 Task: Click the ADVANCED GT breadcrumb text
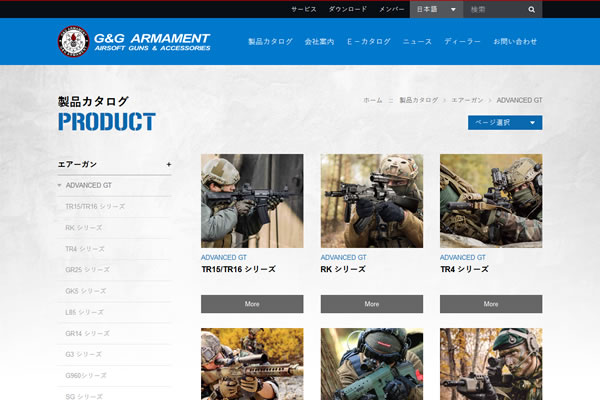tap(519, 100)
